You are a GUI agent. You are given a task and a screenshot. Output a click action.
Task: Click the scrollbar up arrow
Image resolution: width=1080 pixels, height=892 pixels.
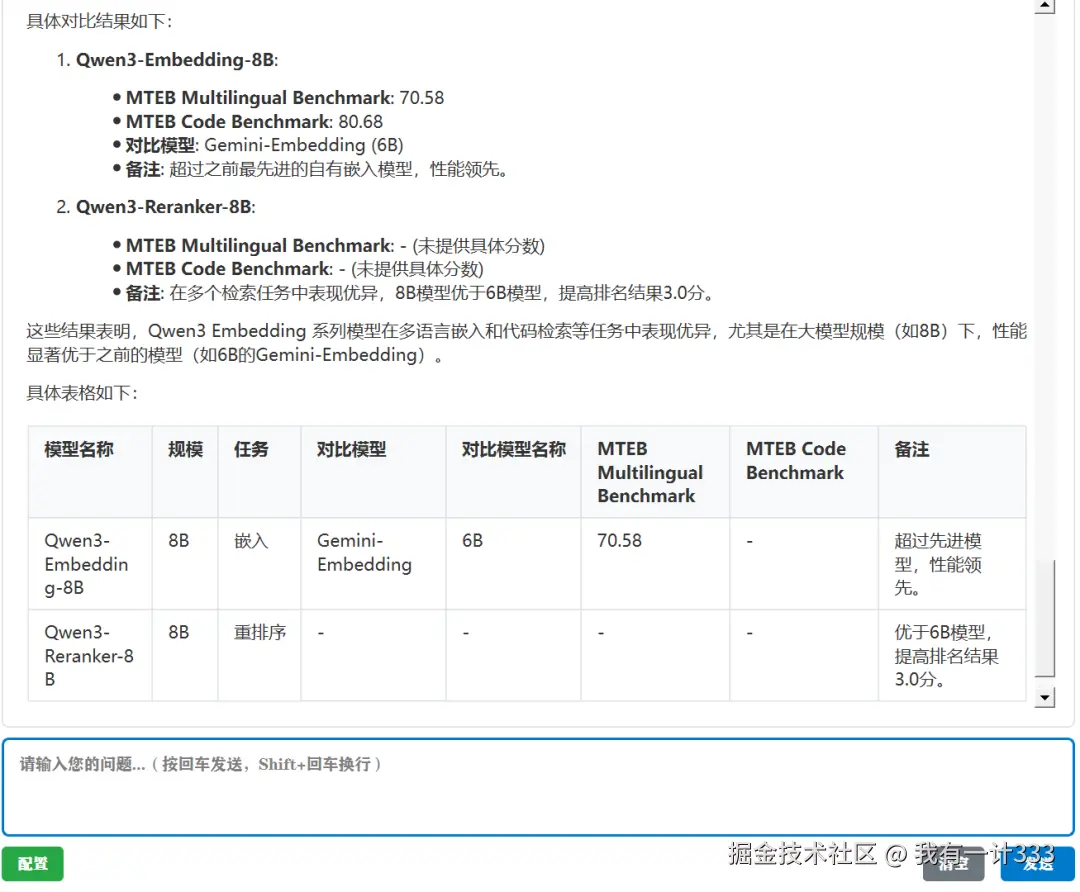click(1043, 8)
